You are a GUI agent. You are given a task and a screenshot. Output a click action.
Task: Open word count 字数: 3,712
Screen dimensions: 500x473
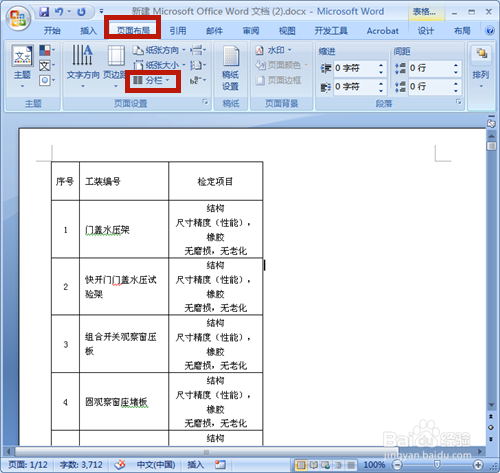pyautogui.click(x=81, y=465)
